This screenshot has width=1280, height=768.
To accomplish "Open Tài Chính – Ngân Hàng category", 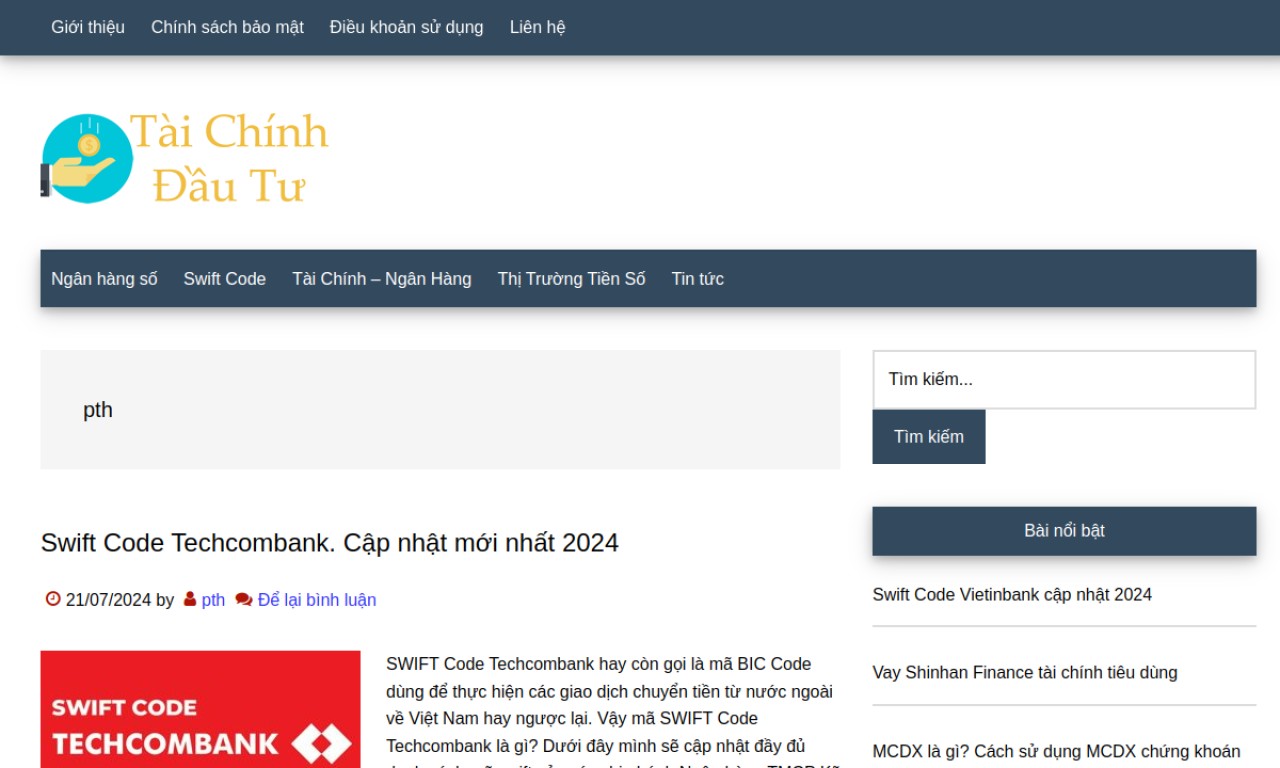I will (382, 279).
